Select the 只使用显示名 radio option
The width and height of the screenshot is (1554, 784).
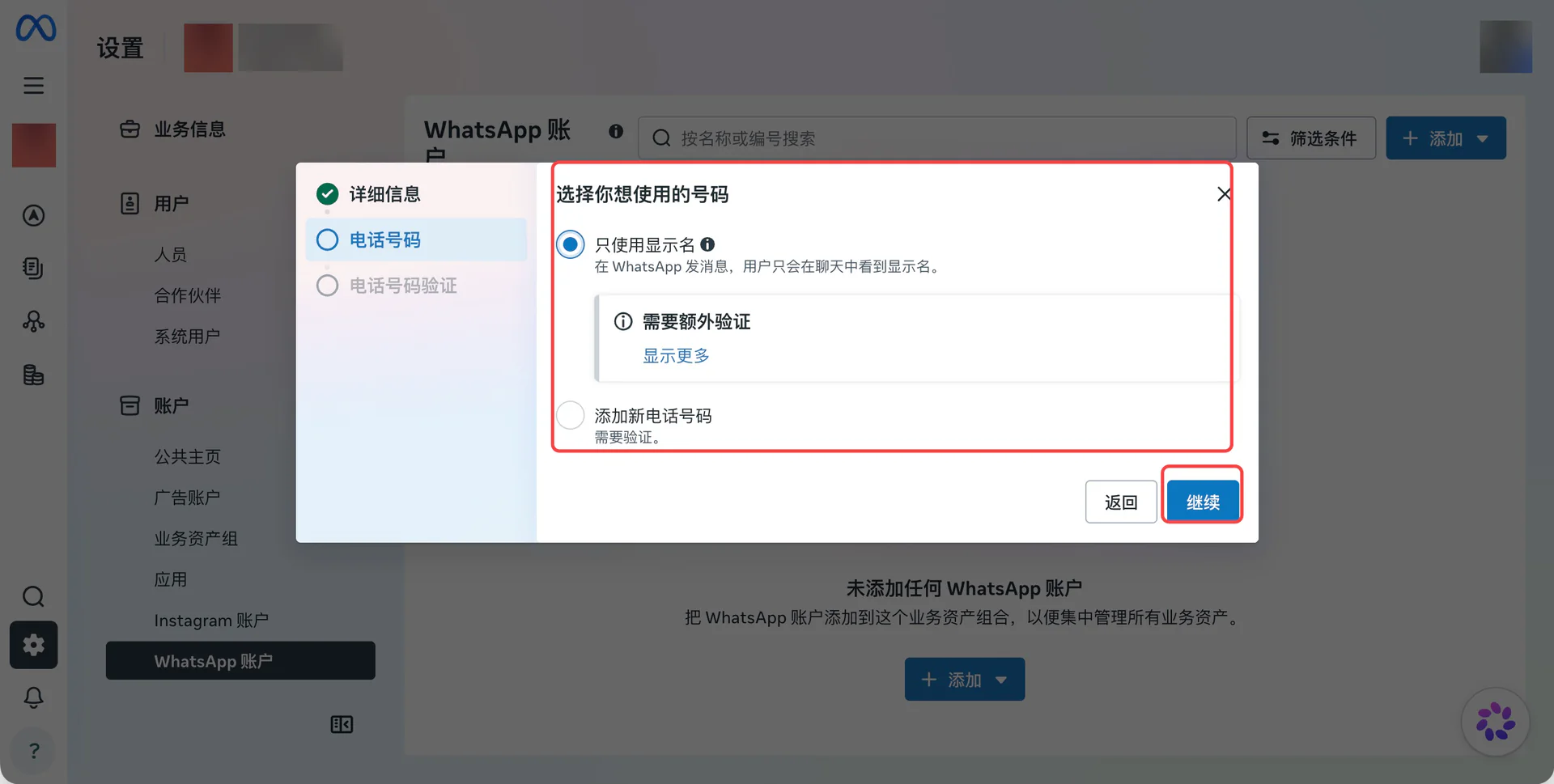tap(571, 244)
